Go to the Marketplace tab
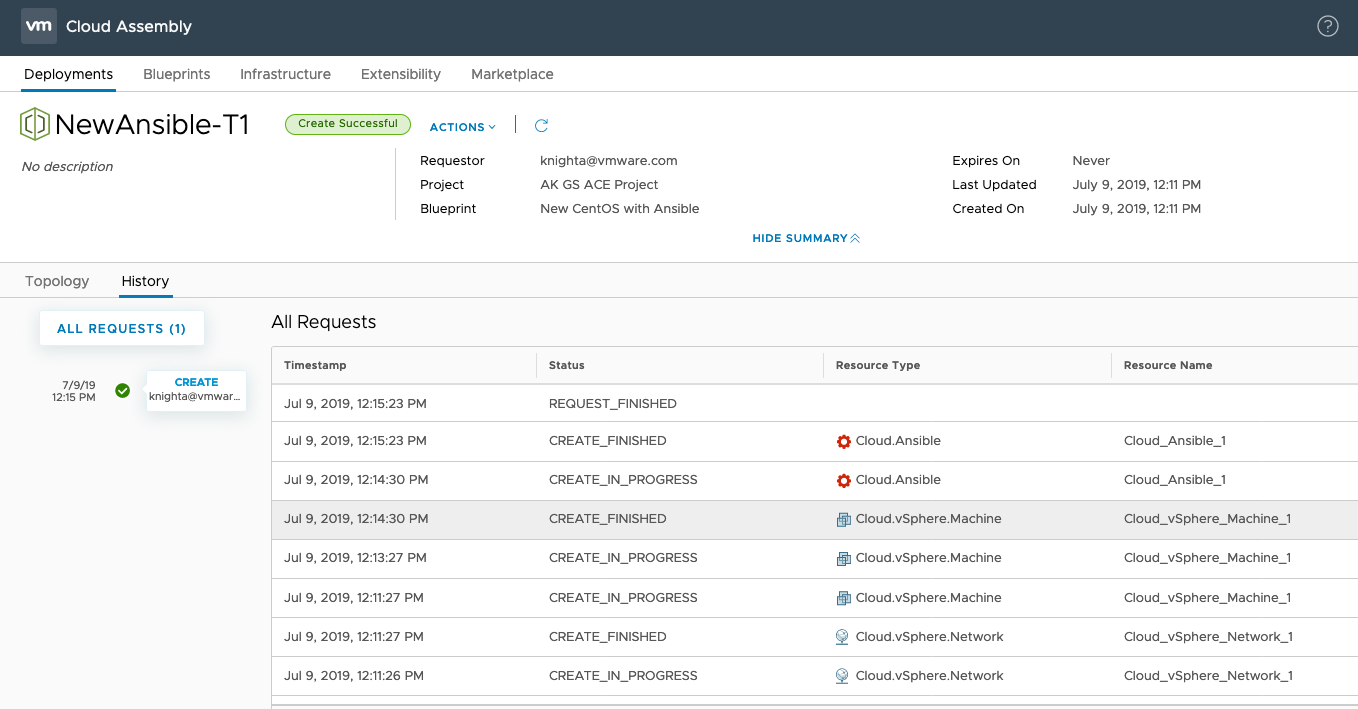Viewport: 1358px width, 709px height. click(x=512, y=74)
